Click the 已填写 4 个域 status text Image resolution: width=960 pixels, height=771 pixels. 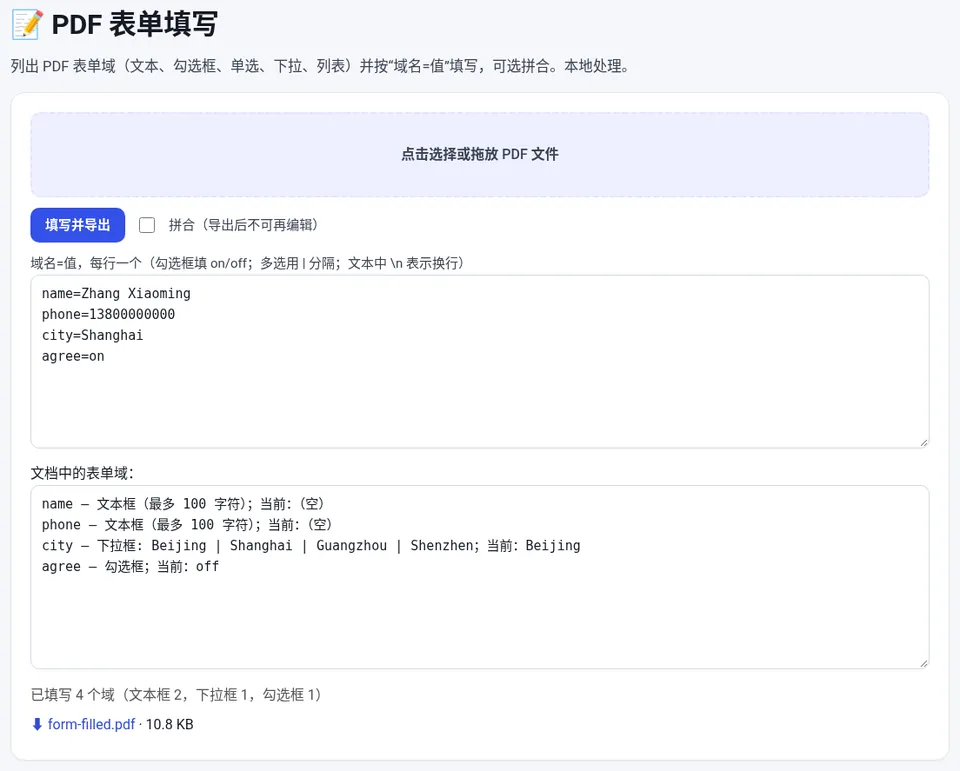[176, 695]
